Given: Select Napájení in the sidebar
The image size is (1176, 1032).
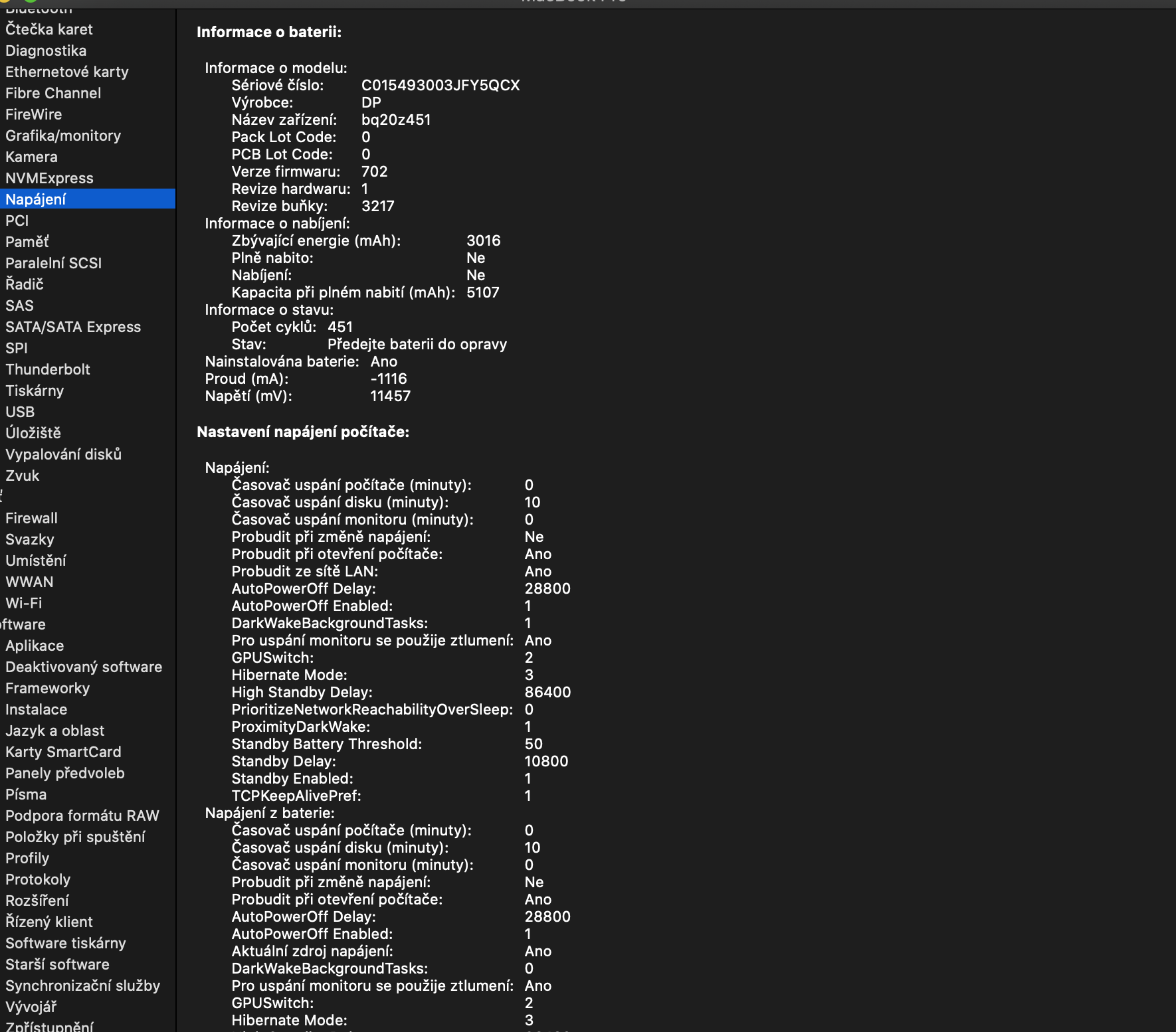Looking at the screenshot, I should 36,199.
